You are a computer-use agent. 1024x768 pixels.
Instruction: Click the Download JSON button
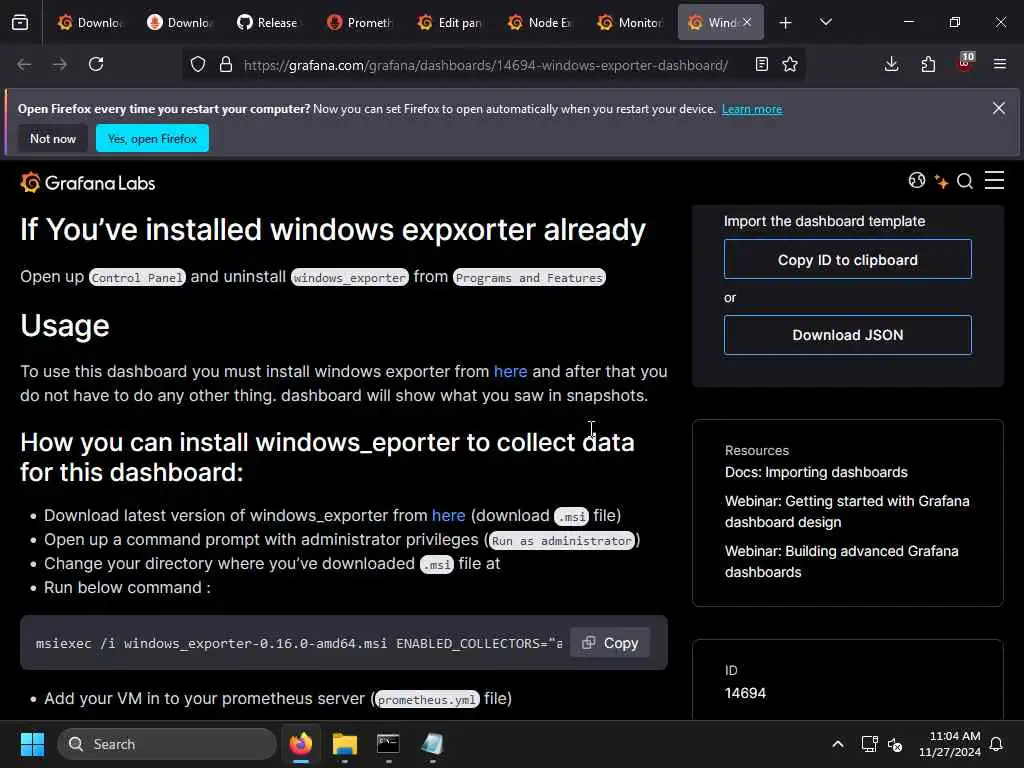(847, 335)
